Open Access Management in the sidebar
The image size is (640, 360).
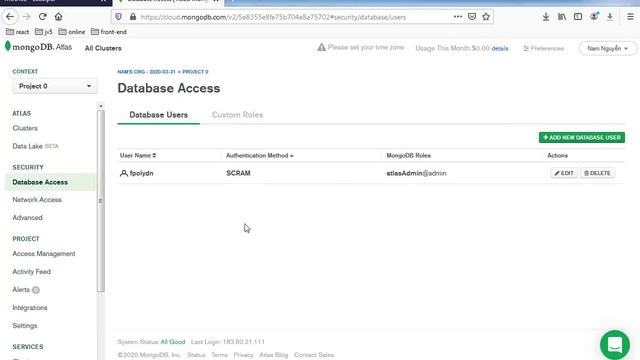(44, 253)
